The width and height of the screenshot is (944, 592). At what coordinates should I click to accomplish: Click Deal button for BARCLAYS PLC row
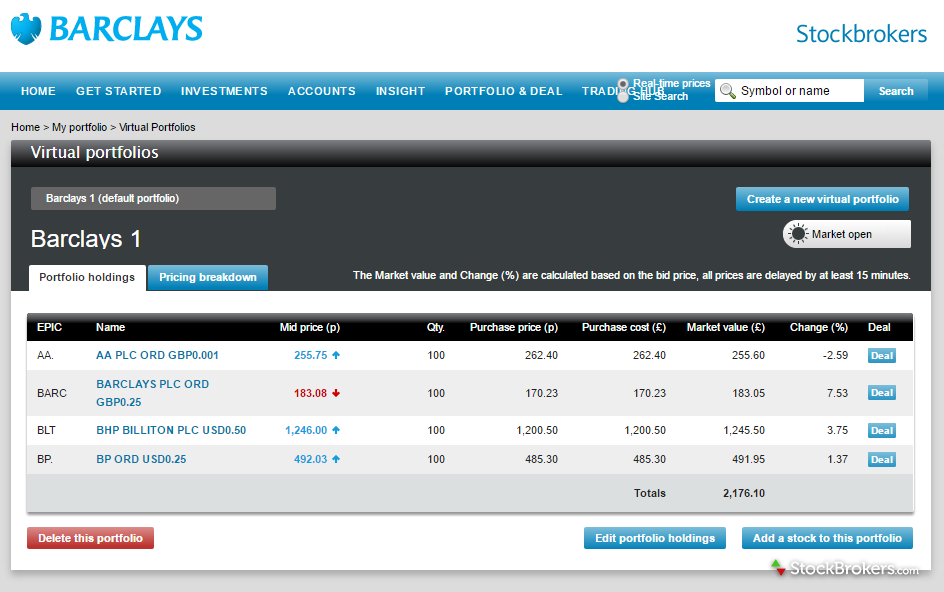point(882,393)
